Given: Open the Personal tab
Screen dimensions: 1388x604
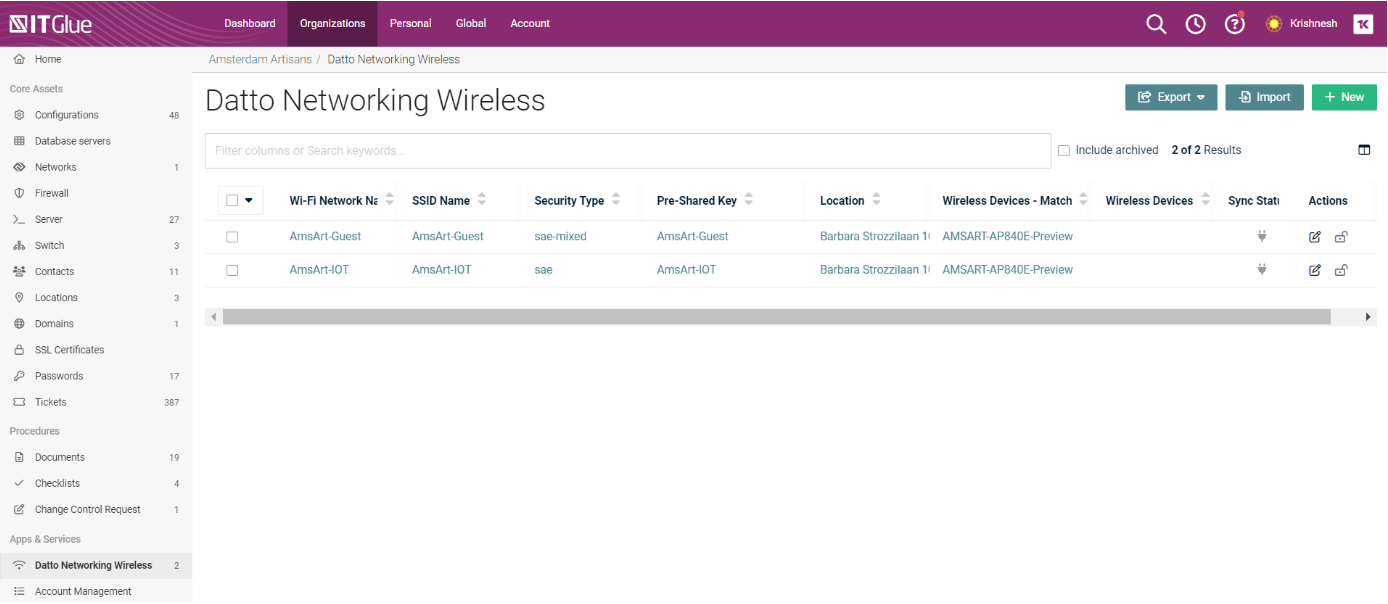Looking at the screenshot, I should click(x=411, y=24).
